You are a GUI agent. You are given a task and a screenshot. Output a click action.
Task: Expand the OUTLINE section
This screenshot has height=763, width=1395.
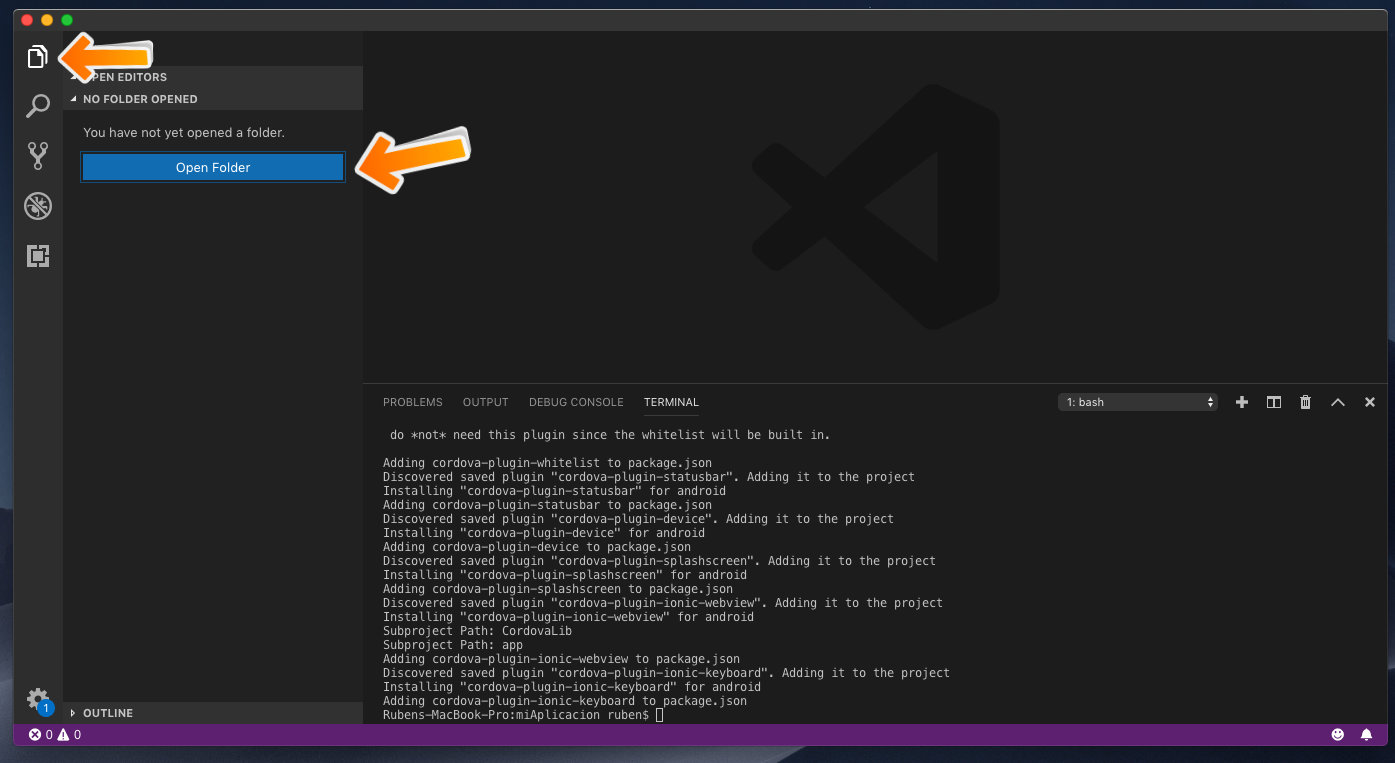(x=104, y=713)
